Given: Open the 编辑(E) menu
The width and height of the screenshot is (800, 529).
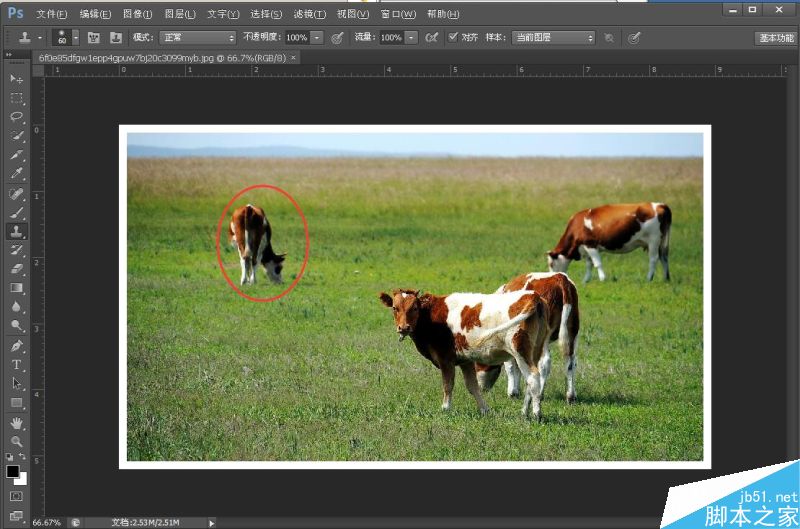Looking at the screenshot, I should (x=95, y=14).
